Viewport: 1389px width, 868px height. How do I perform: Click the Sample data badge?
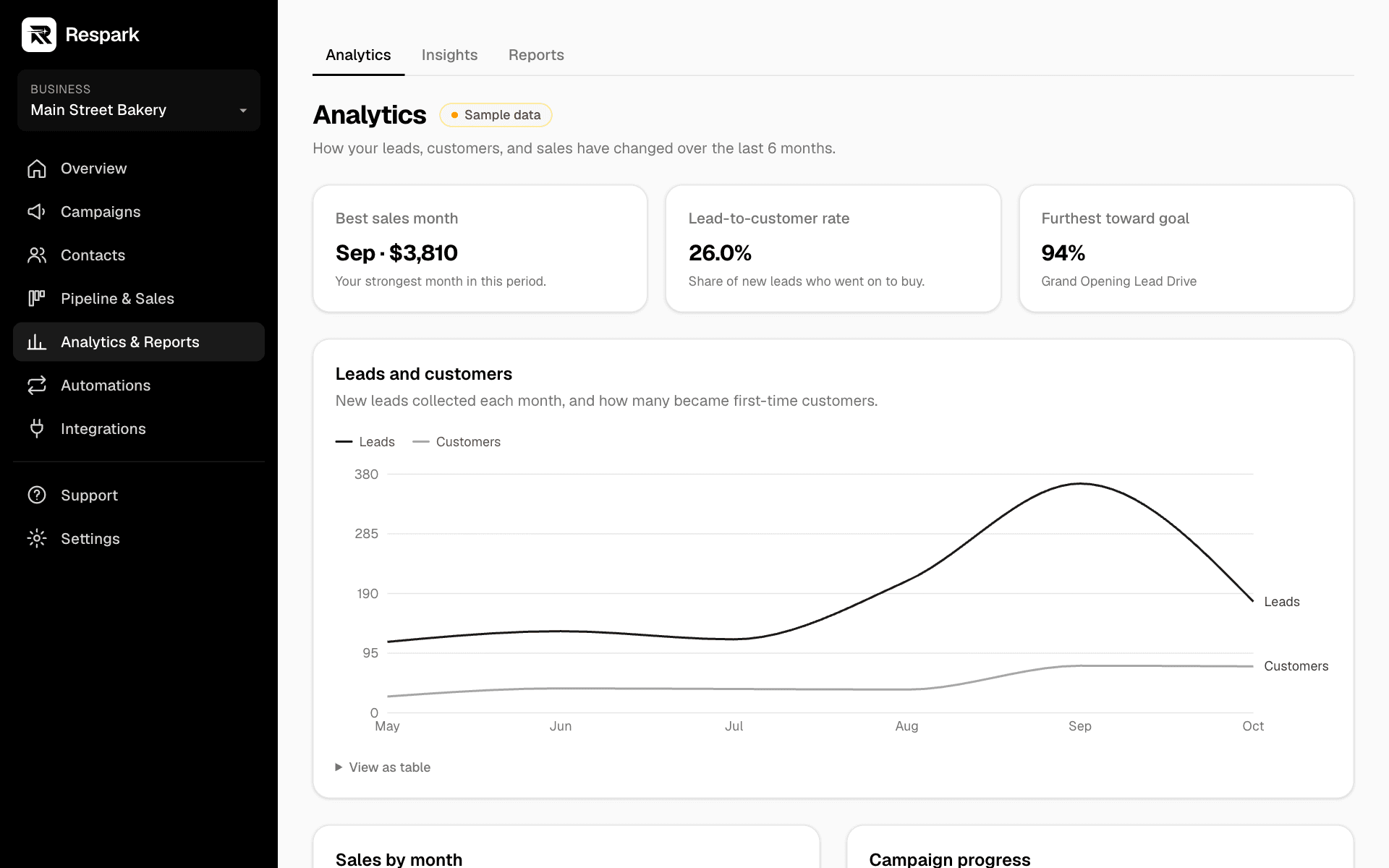click(x=496, y=115)
